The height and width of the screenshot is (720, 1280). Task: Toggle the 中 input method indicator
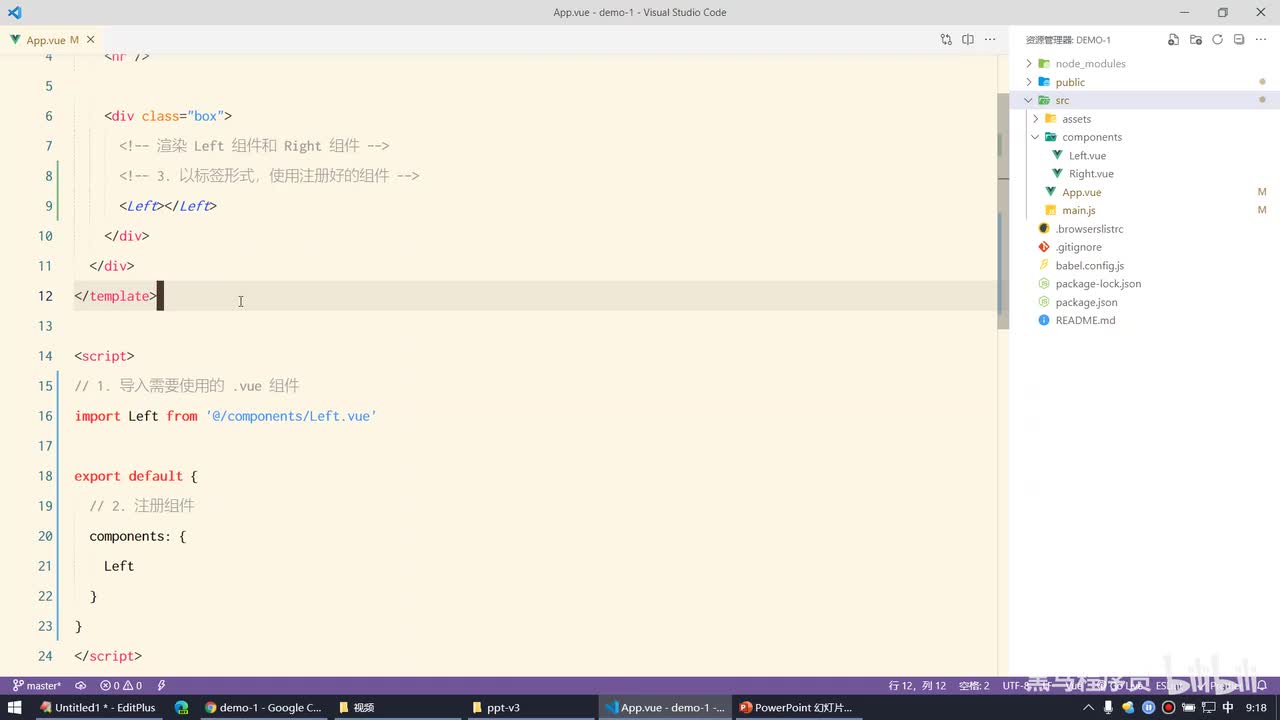point(1228,707)
